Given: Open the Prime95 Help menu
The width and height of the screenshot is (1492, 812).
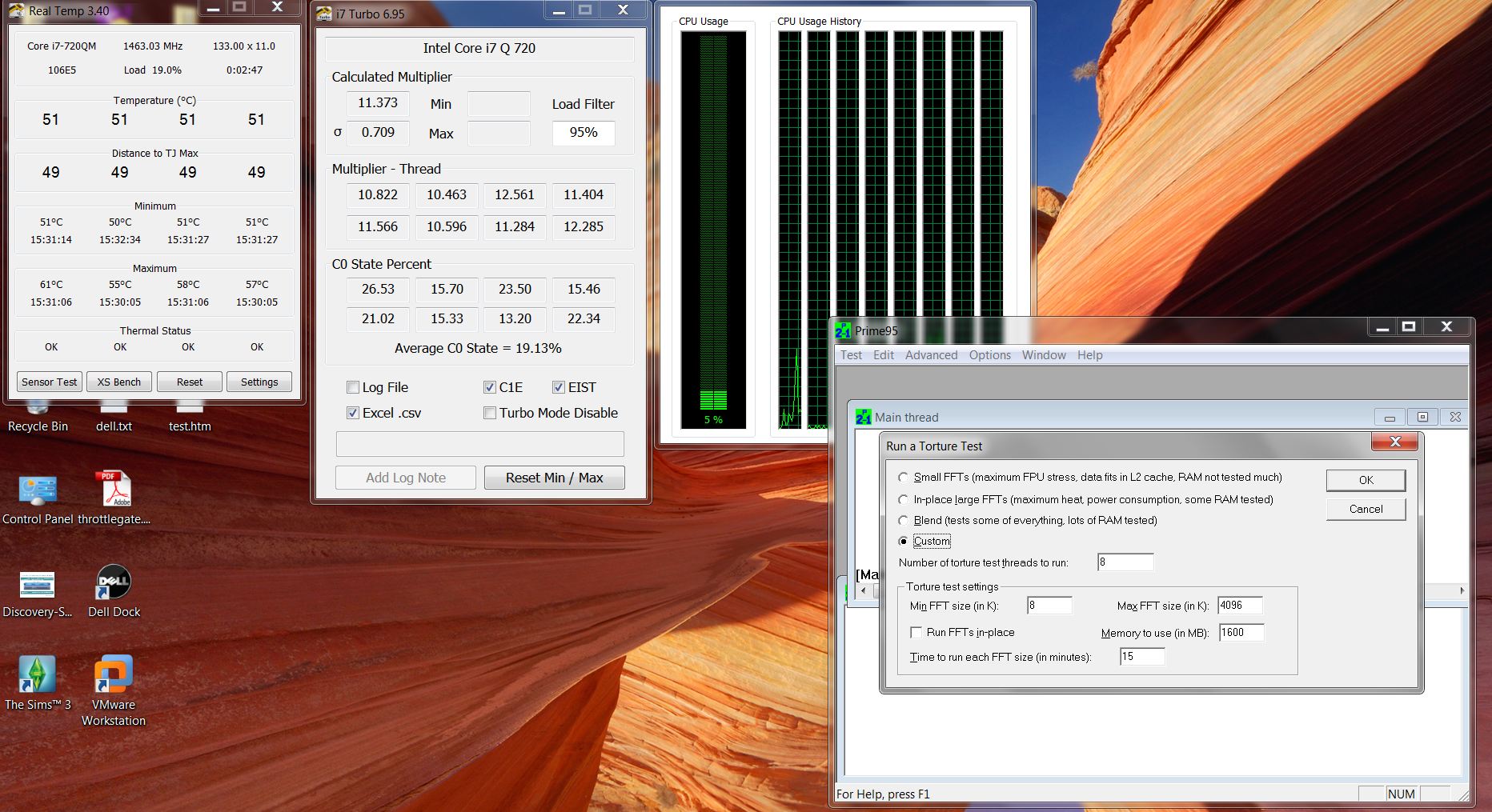Looking at the screenshot, I should pos(1089,355).
